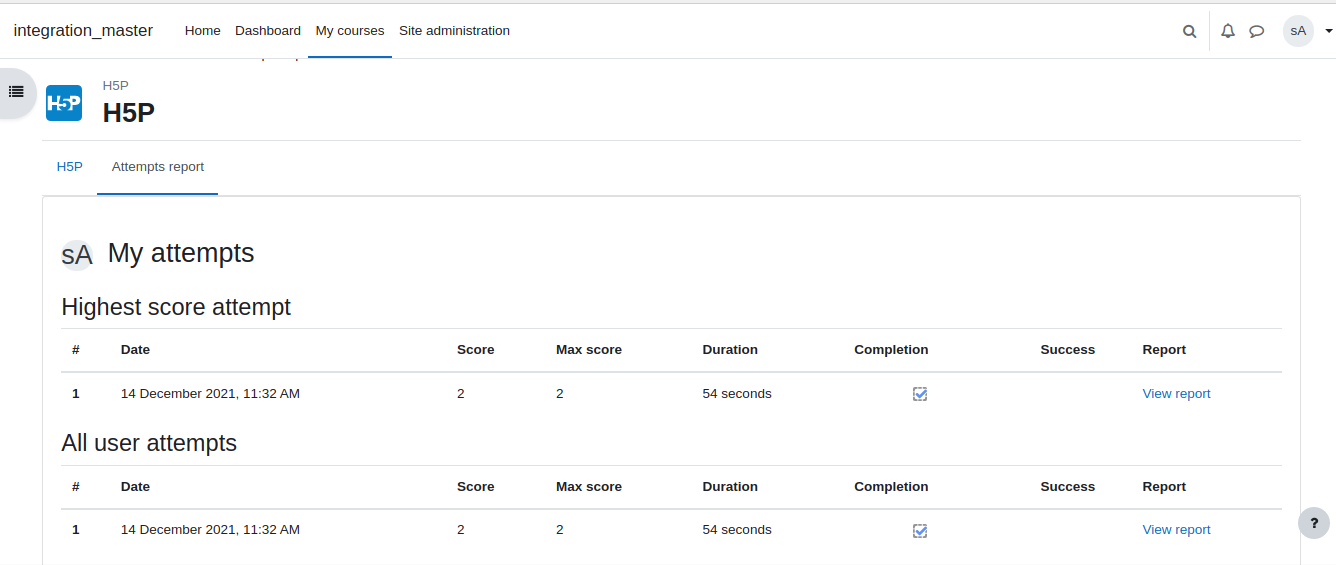
Task: Click completion checkmark in Highest score attempt
Action: click(920, 394)
